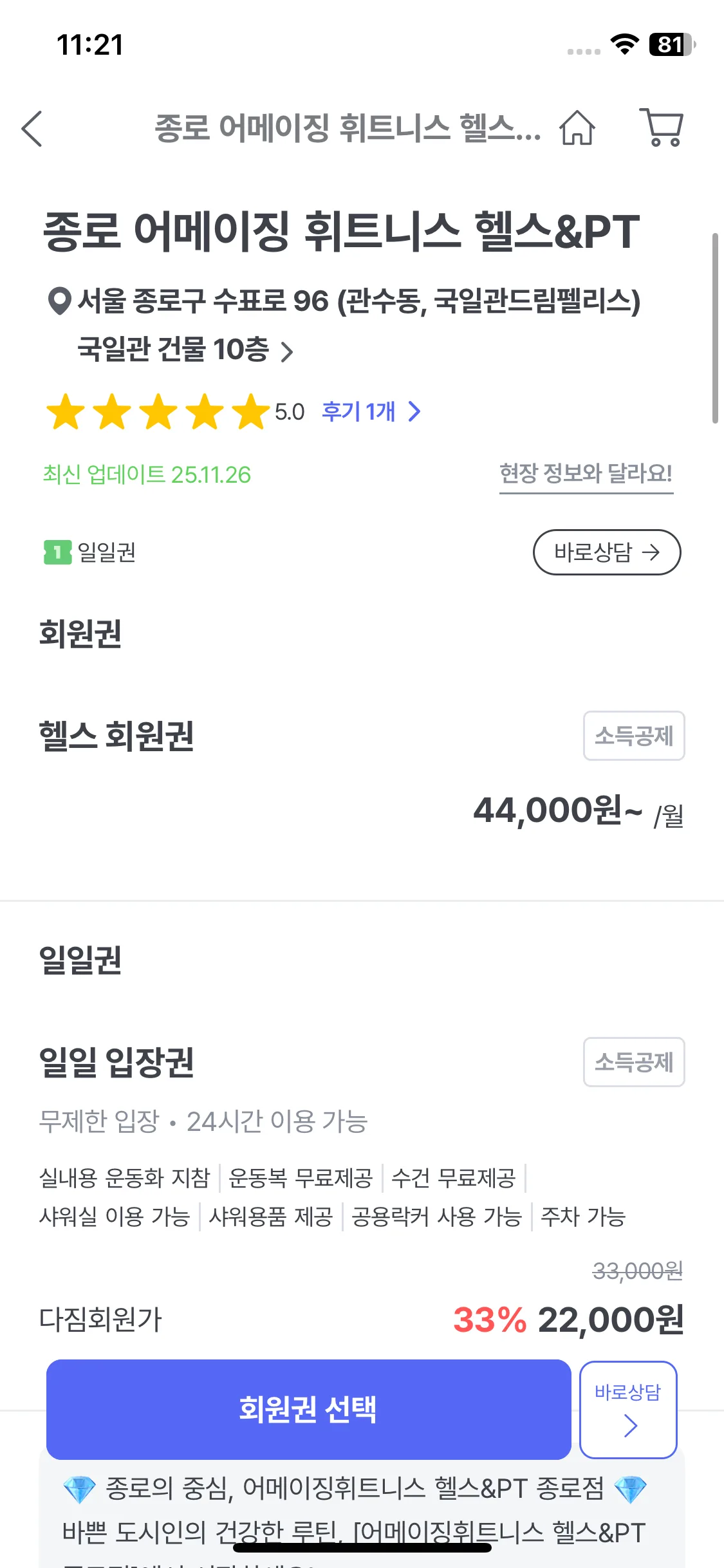
Task: Tap the five-star rating icons
Action: tap(158, 412)
